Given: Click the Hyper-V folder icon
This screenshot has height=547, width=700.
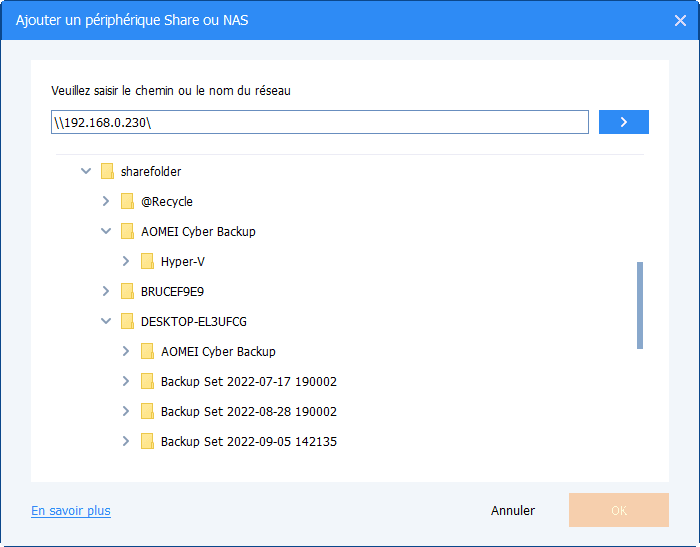Looking at the screenshot, I should (147, 262).
